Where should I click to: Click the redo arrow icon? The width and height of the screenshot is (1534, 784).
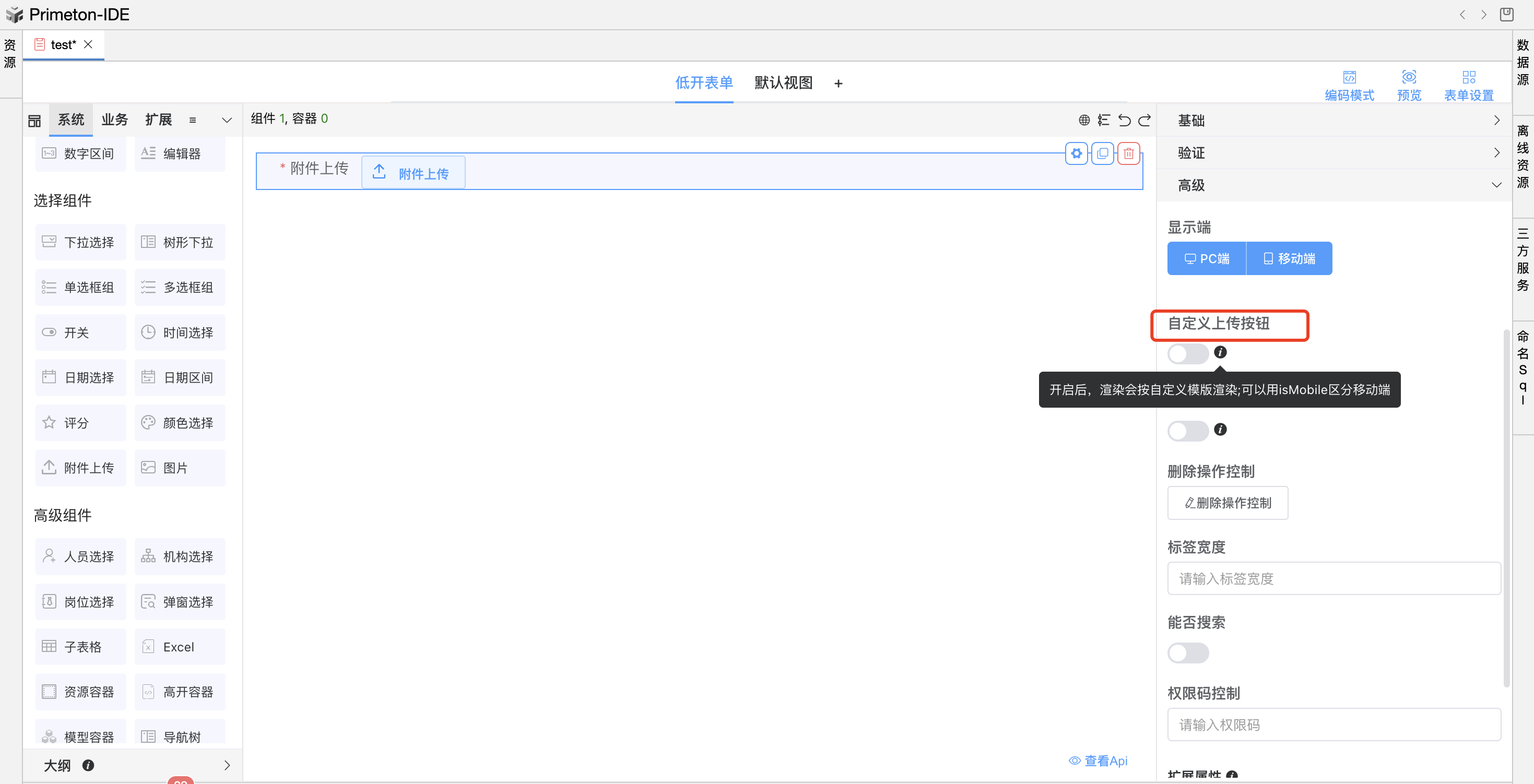(1144, 120)
